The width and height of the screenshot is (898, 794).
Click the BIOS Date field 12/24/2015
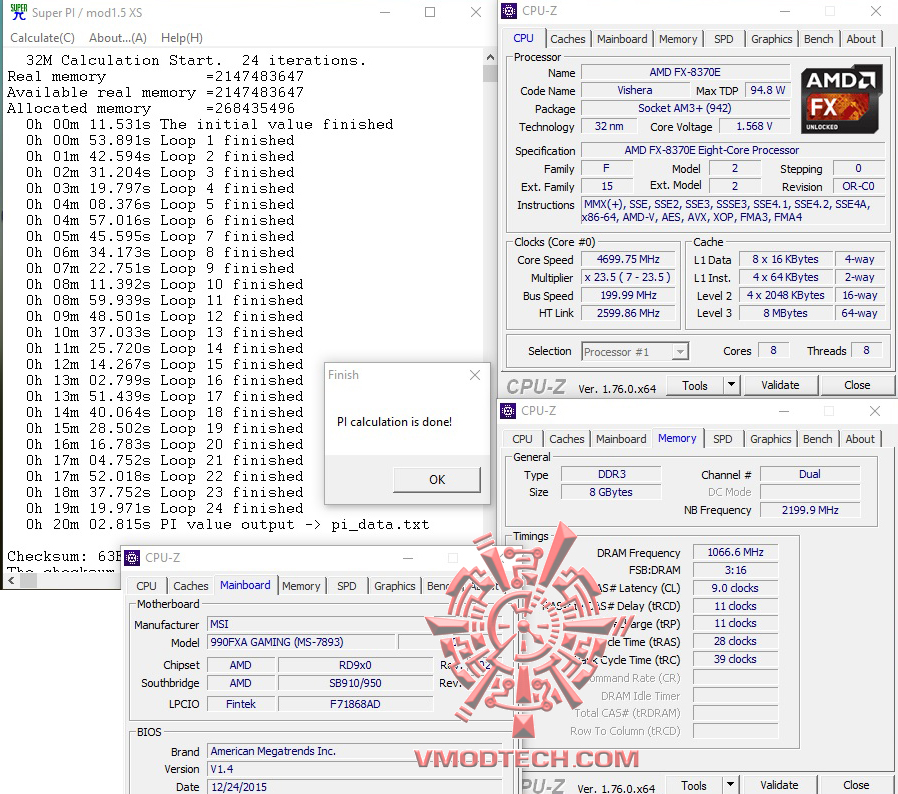(355, 787)
